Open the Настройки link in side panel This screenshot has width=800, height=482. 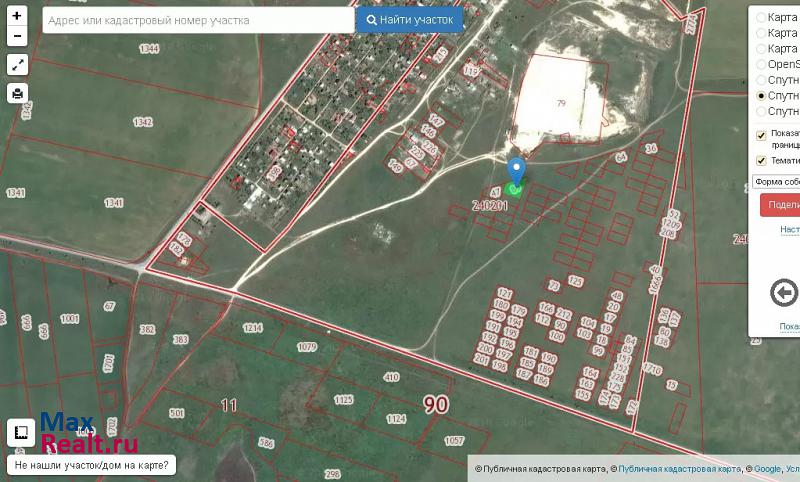click(x=789, y=230)
